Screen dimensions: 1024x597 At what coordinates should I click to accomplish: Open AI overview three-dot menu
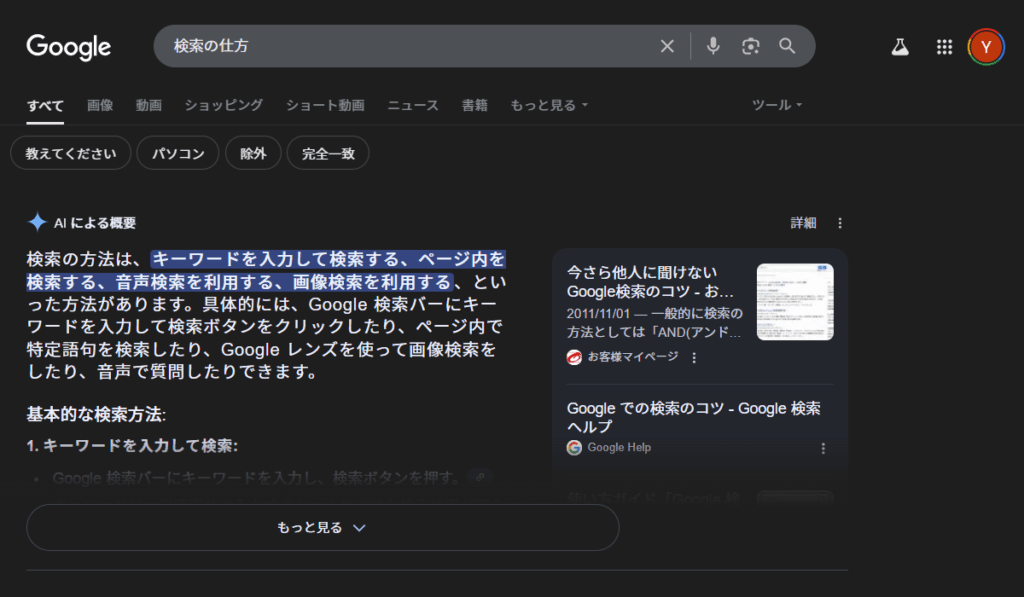point(840,223)
